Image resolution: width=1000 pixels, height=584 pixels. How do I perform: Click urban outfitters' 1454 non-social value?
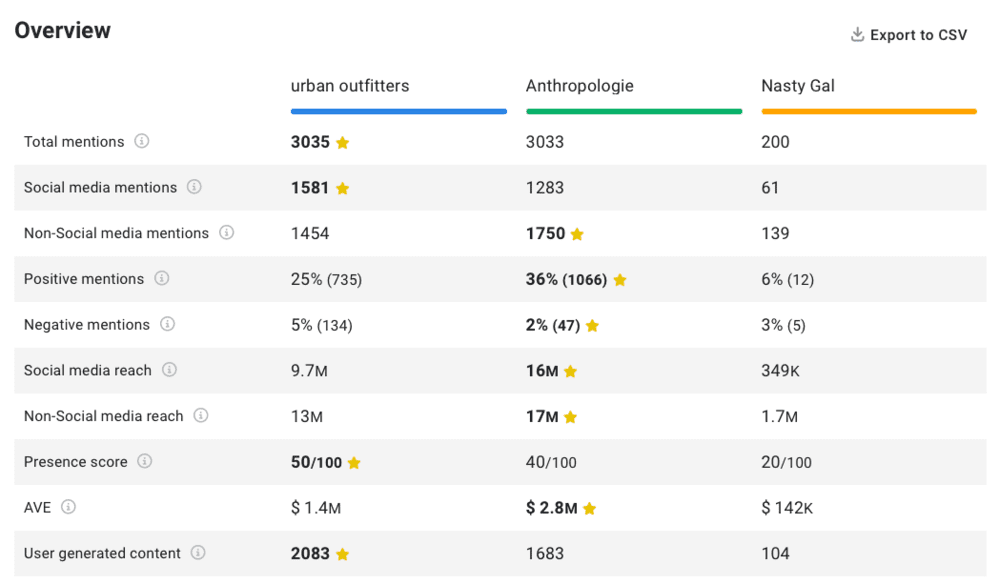(x=310, y=234)
